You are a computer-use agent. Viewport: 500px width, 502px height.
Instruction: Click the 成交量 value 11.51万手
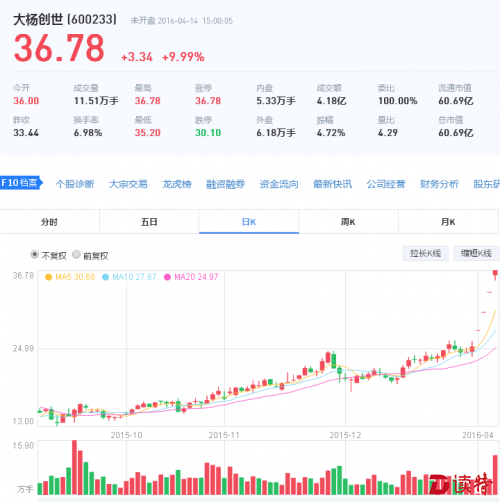[x=96, y=101]
